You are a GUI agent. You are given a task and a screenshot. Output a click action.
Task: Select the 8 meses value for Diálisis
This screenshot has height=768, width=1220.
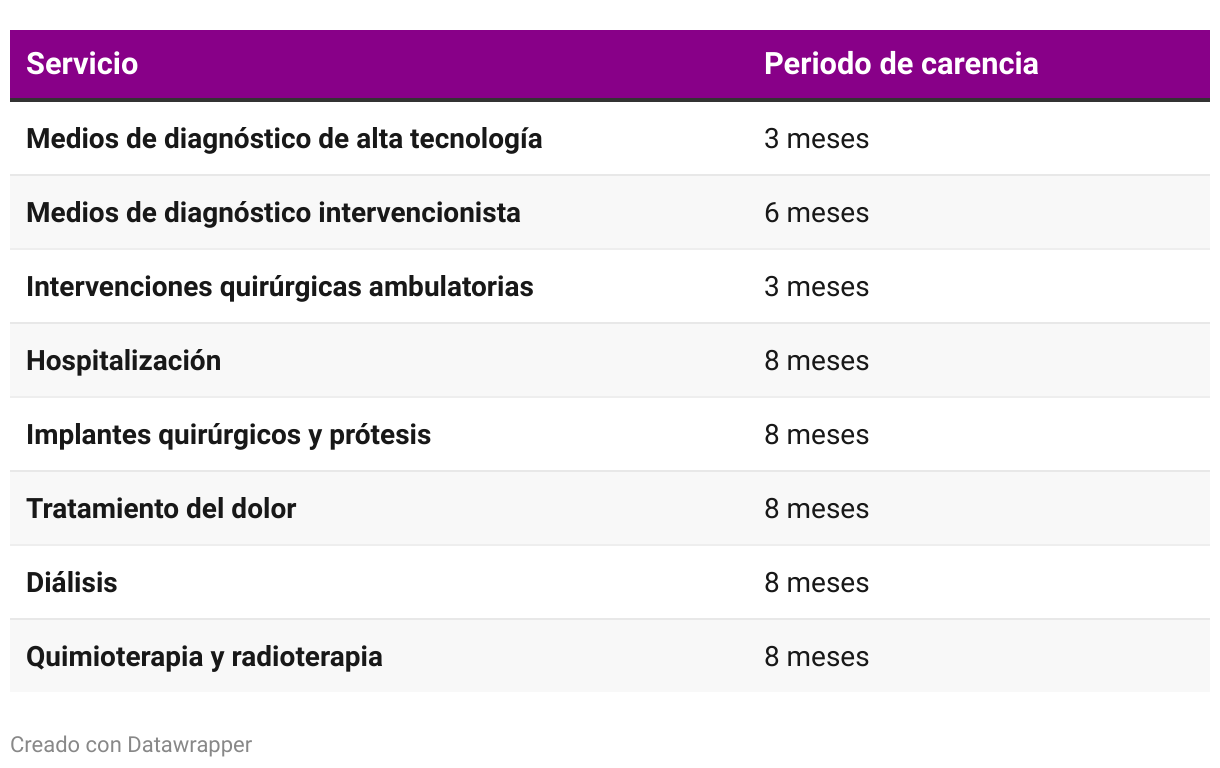point(816,582)
